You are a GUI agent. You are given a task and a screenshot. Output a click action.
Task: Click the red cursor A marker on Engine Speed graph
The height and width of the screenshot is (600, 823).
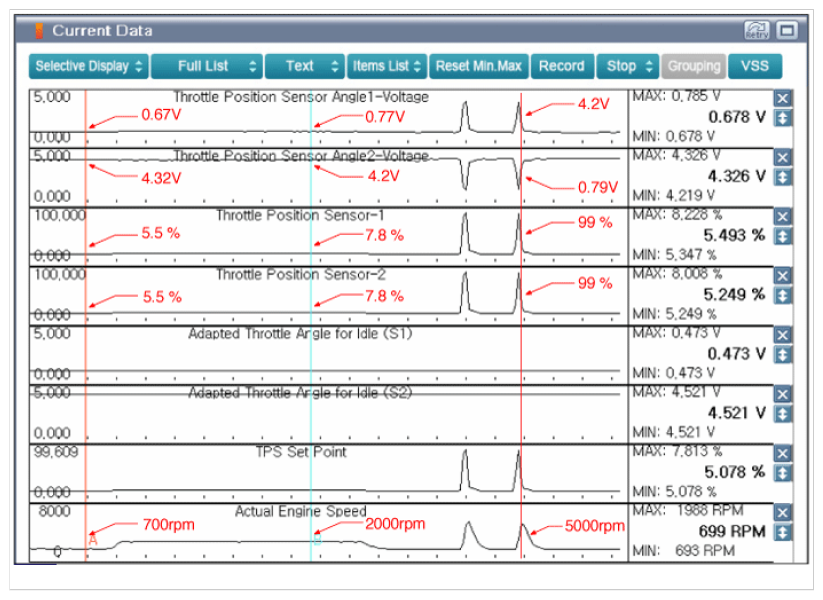93,539
